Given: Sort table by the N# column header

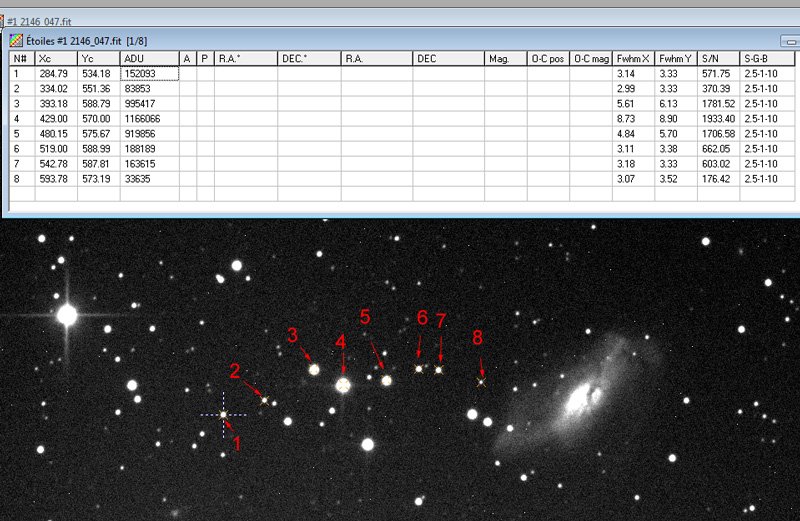Looking at the screenshot, I should 22,59.
